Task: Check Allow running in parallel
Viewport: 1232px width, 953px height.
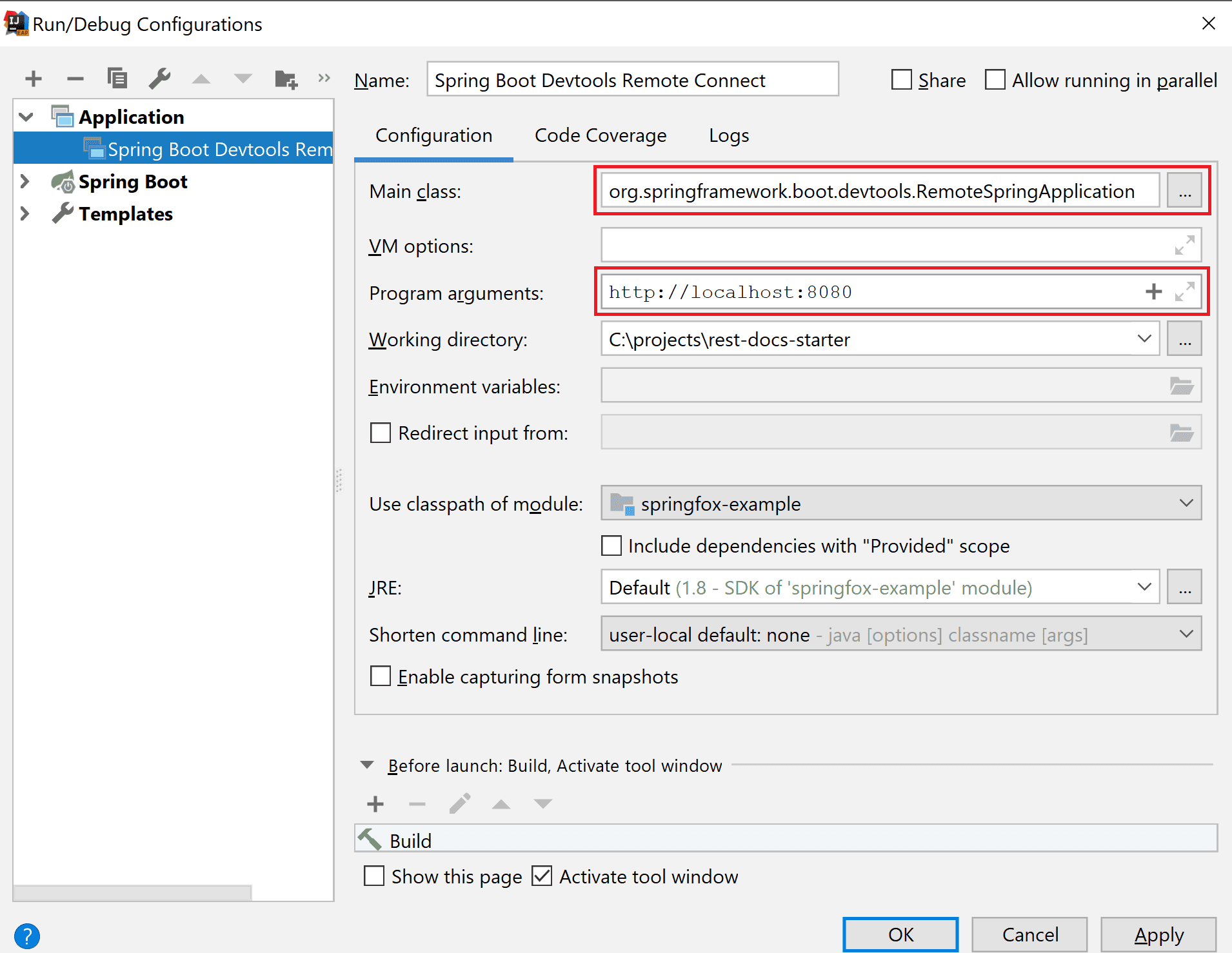Action: pos(995,80)
